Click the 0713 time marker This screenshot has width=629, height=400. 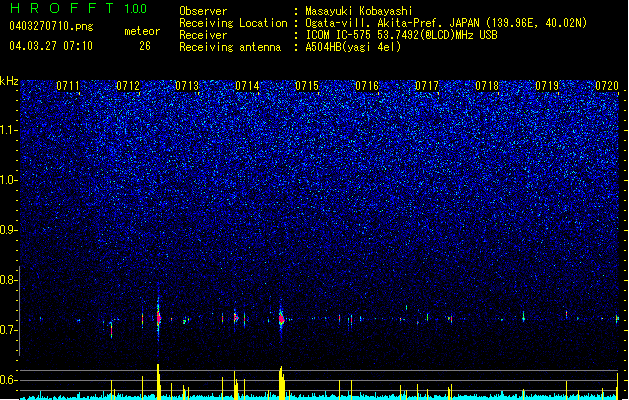click(x=187, y=86)
